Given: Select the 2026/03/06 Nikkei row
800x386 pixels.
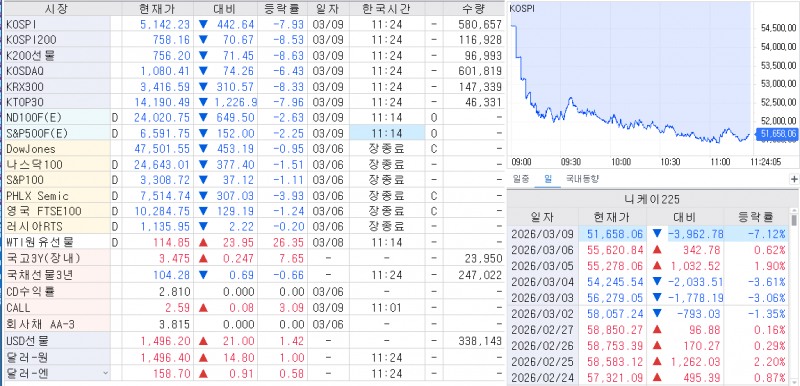Looking at the screenshot, I should click(x=648, y=250).
